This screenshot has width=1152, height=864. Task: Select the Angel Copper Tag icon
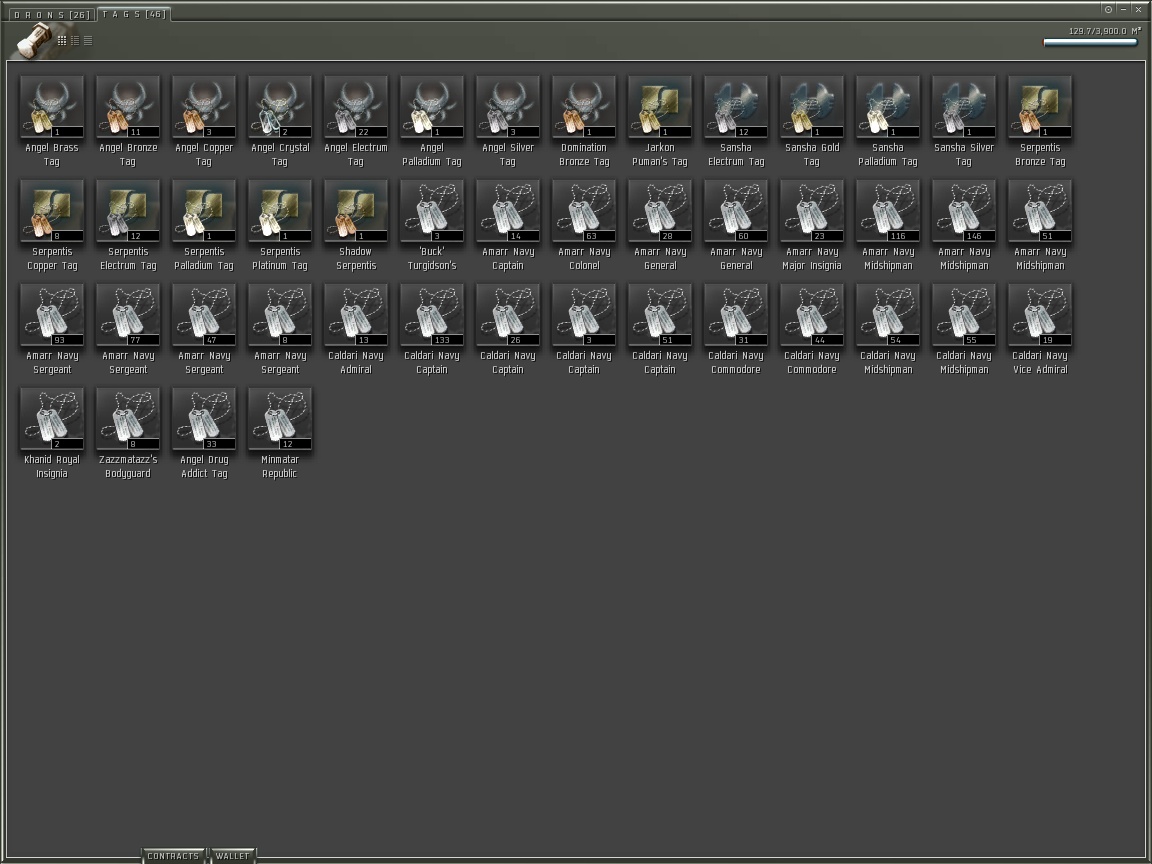[x=204, y=107]
